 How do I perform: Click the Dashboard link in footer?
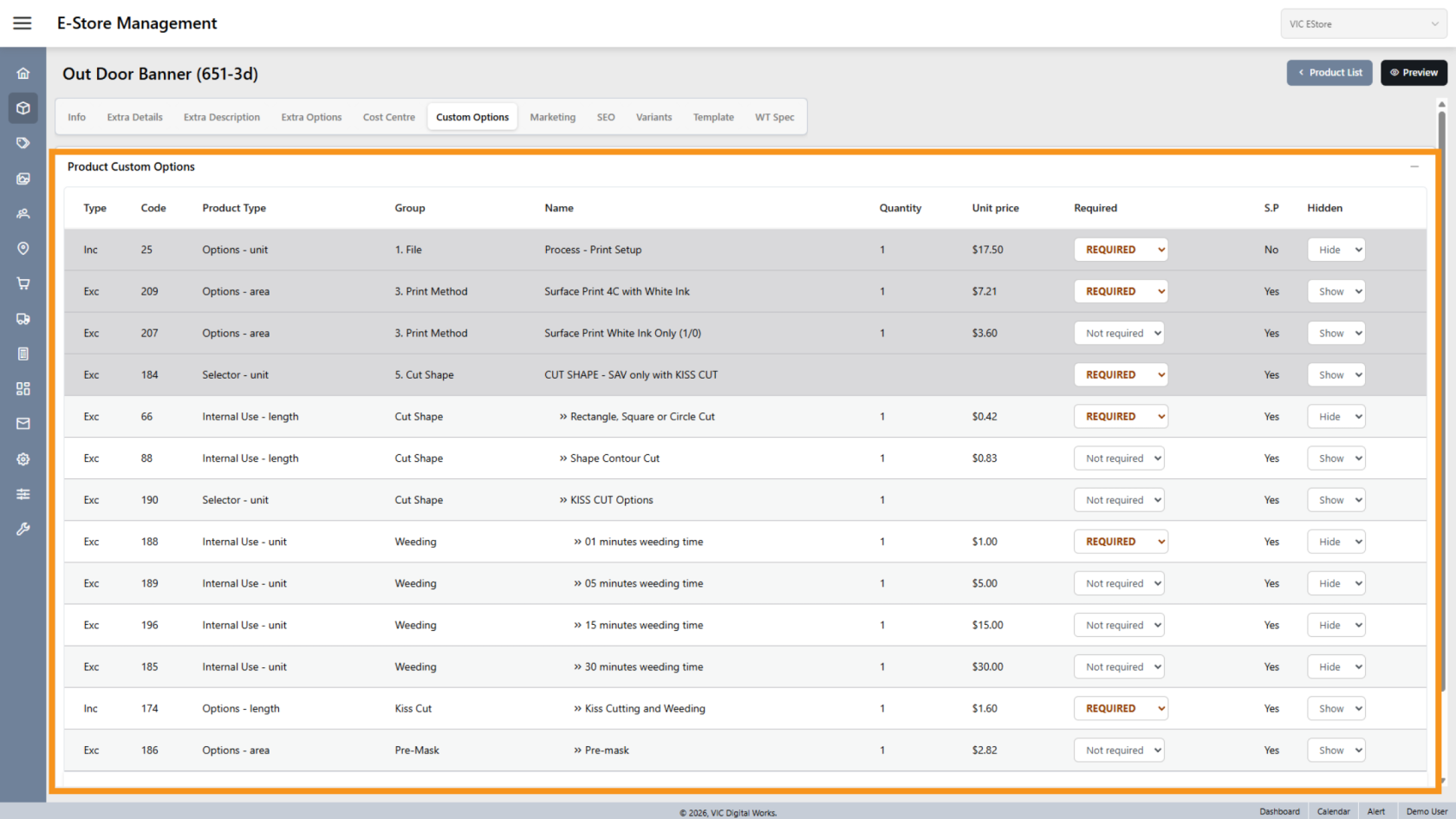[x=1279, y=811]
